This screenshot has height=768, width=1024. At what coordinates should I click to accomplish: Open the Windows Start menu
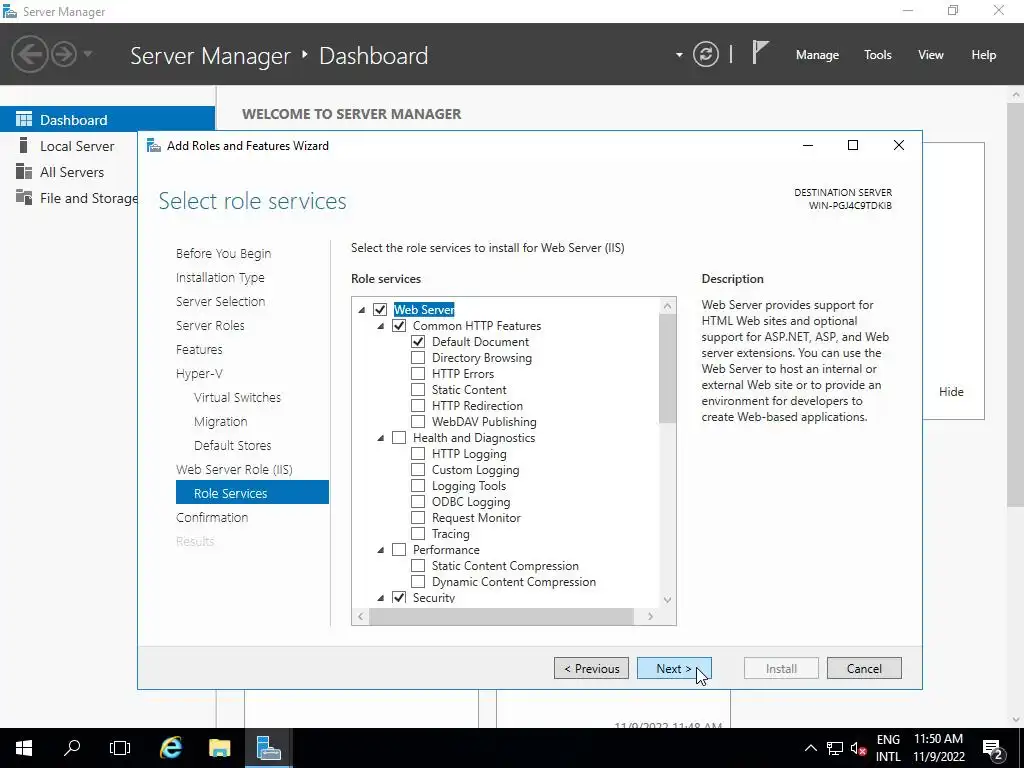[24, 748]
